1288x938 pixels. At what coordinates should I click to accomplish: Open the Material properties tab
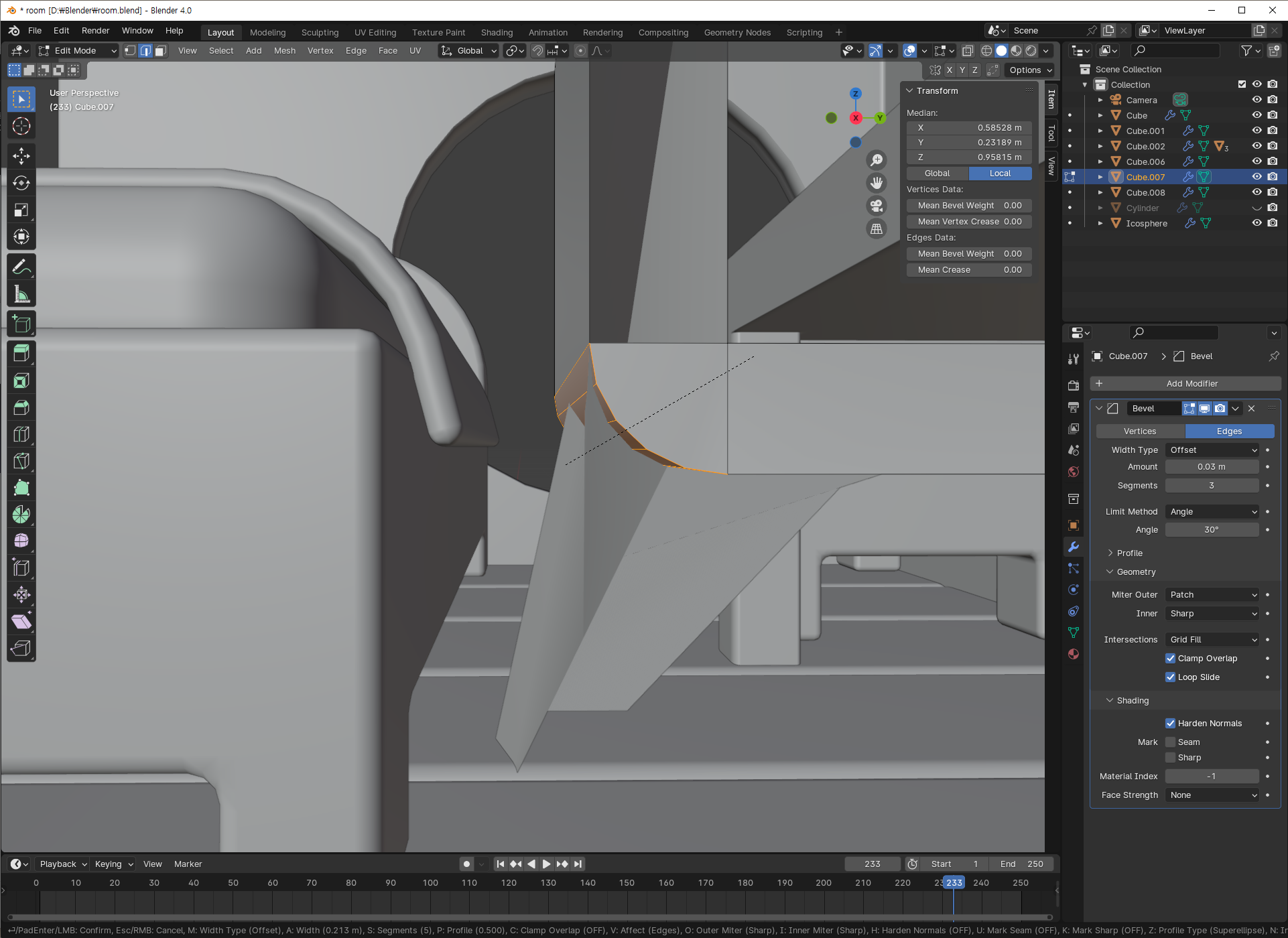tap(1074, 654)
